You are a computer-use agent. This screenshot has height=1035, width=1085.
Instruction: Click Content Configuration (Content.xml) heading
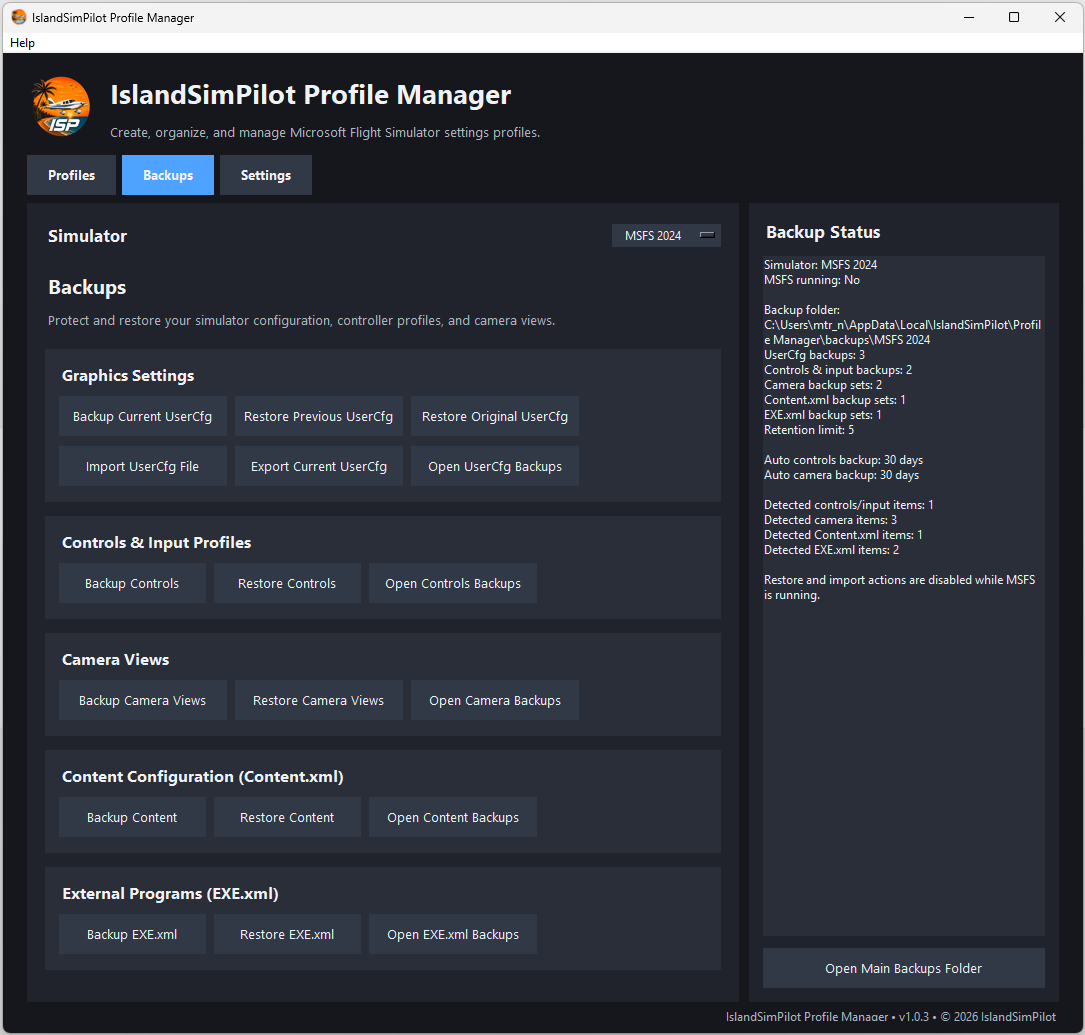[x=203, y=776]
